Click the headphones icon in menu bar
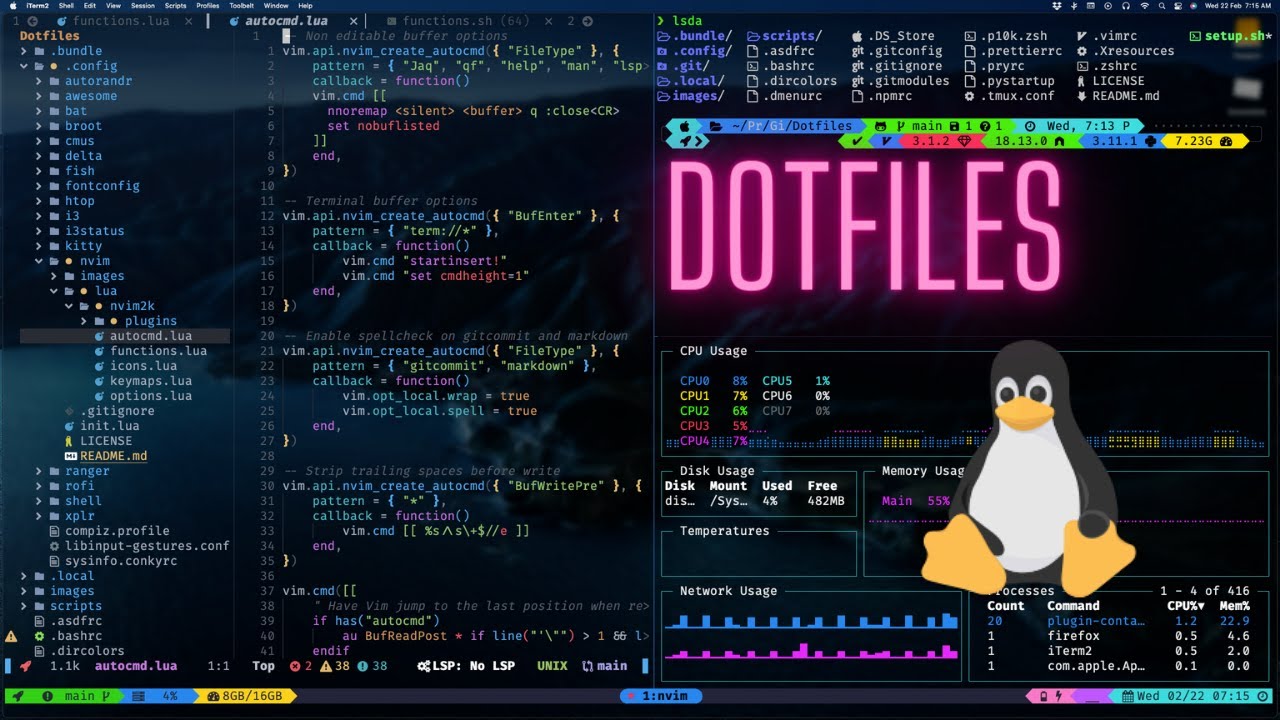1280x720 pixels. [1126, 6]
